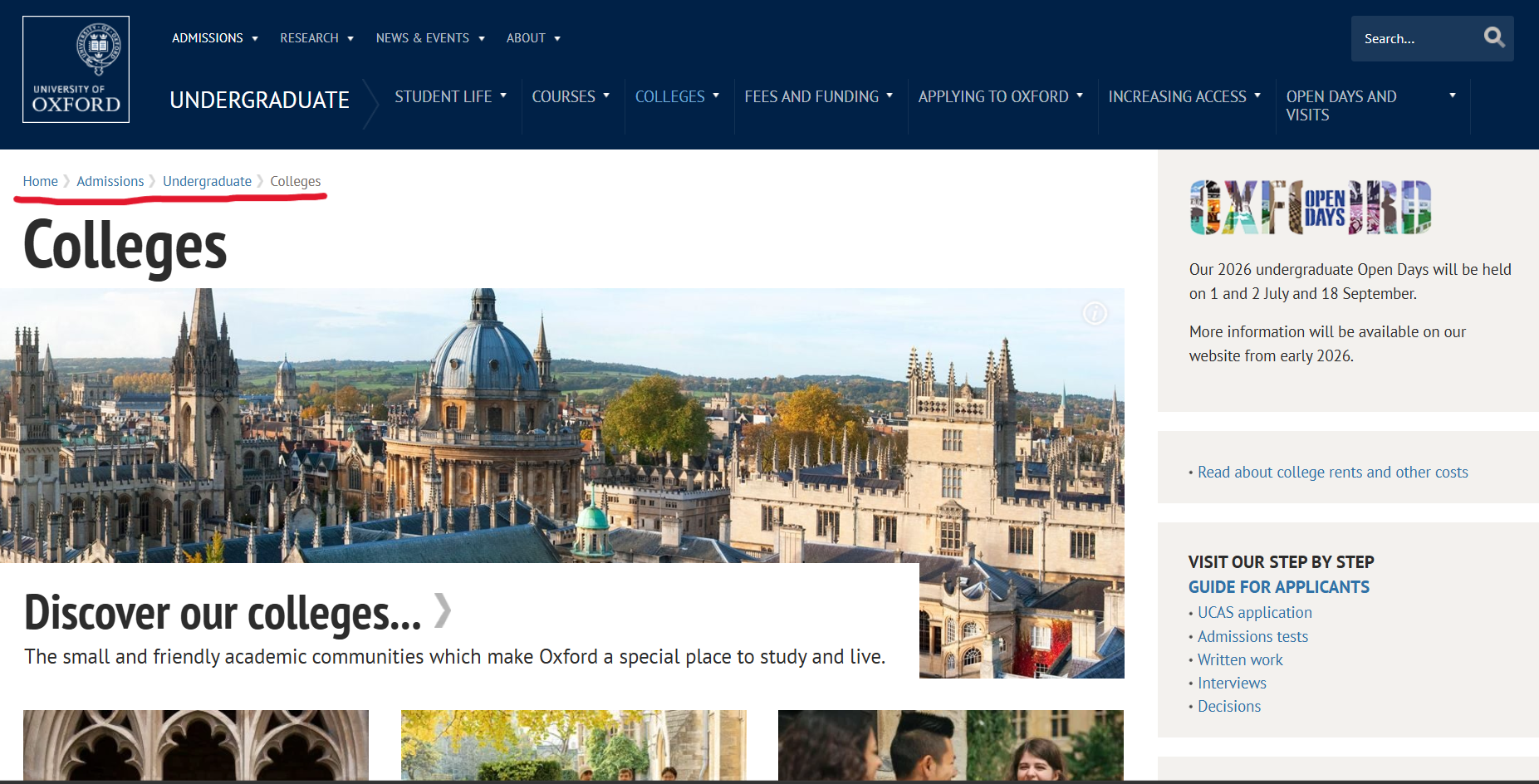Go to Home via the breadcrumb
1539x784 pixels.
point(40,181)
